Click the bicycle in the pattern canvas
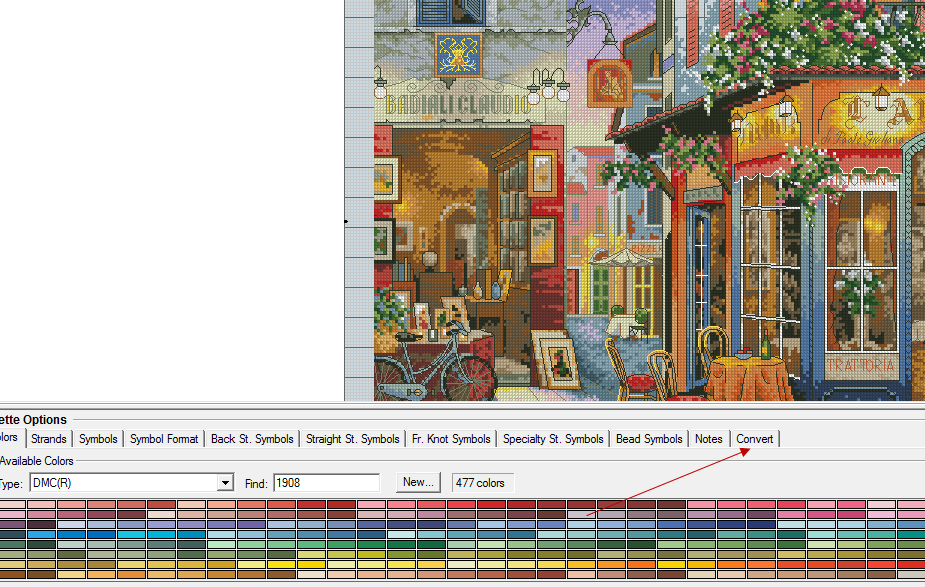This screenshot has height=587, width=925. click(x=435, y=361)
